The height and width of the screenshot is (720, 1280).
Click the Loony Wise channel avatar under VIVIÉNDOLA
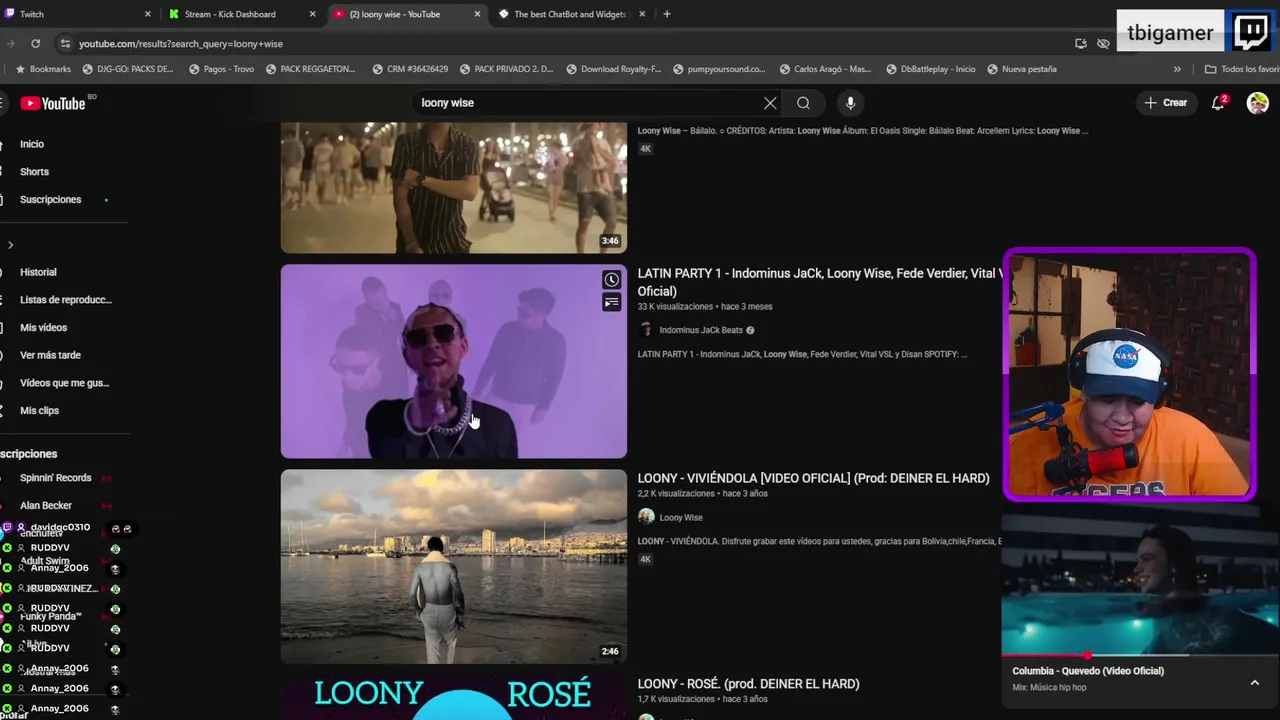(646, 517)
